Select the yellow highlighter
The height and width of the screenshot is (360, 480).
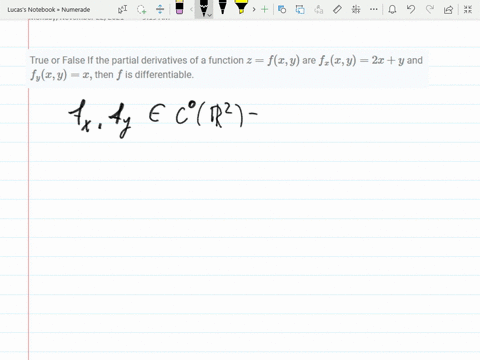241,7
